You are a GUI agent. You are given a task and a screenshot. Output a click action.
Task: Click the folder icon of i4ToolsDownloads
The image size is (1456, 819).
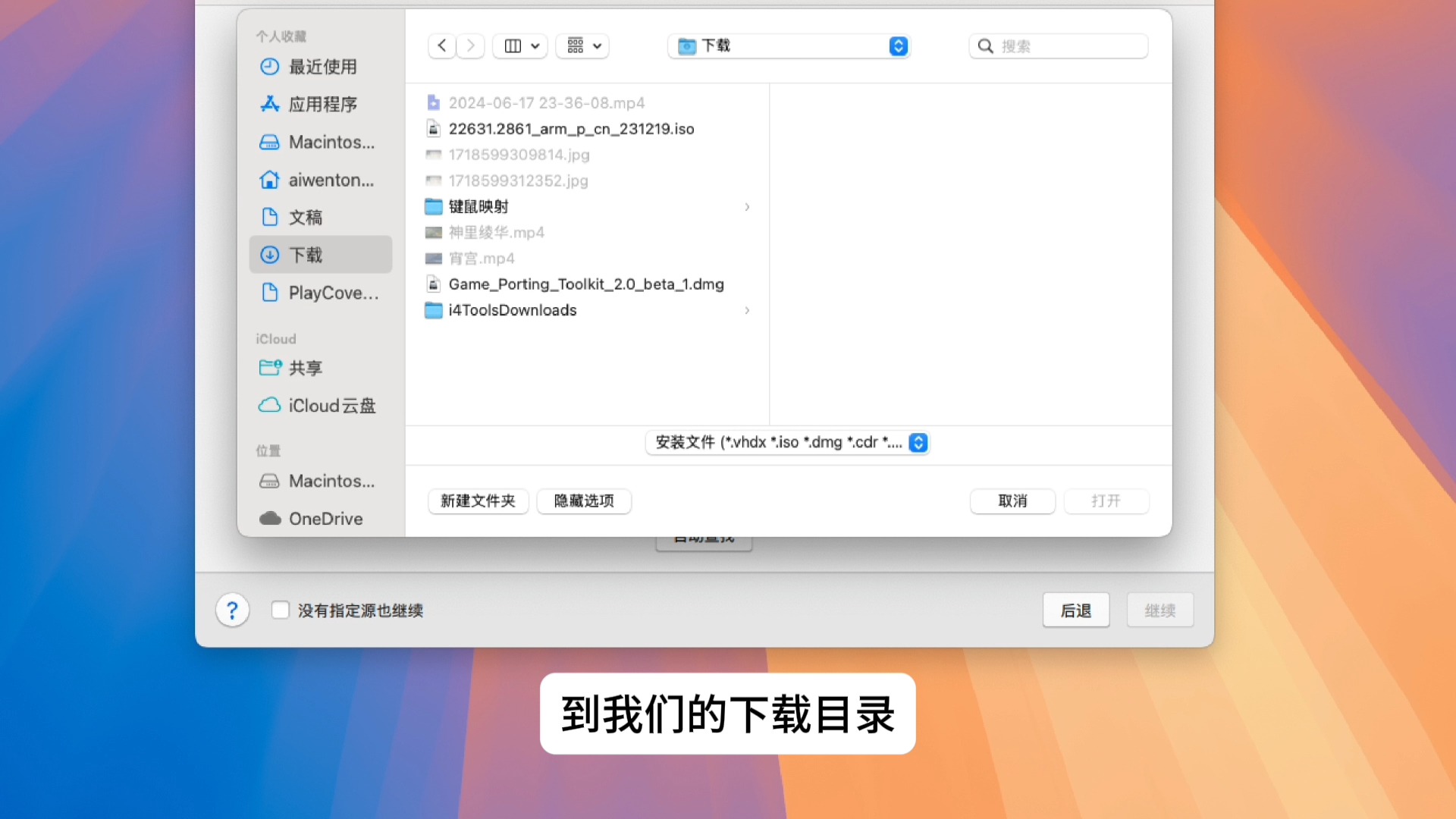[433, 310]
